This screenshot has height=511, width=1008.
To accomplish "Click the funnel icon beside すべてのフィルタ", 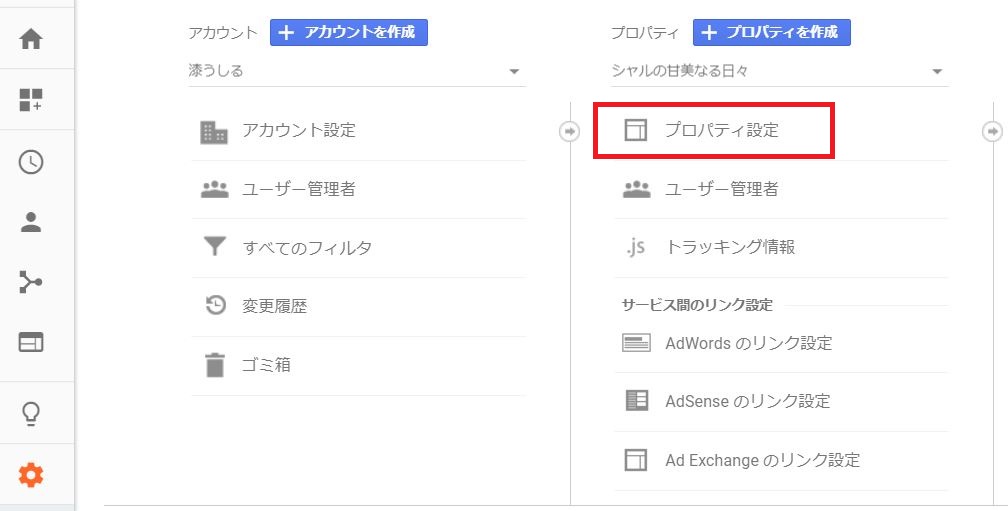I will 214,247.
